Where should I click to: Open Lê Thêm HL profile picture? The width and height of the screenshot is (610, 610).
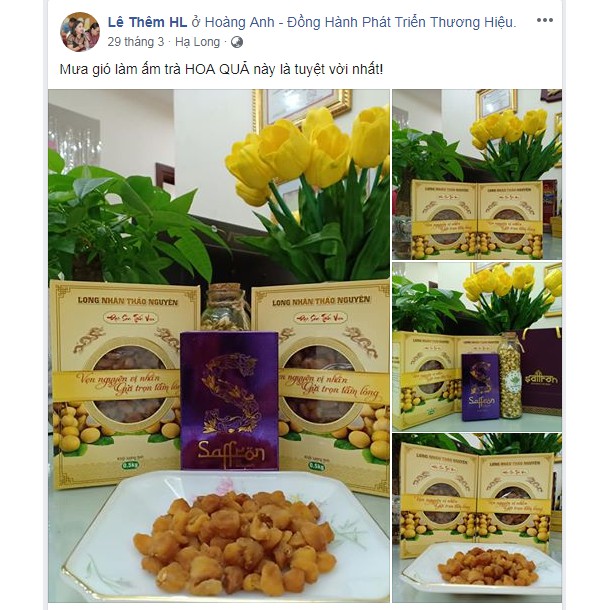click(80, 32)
